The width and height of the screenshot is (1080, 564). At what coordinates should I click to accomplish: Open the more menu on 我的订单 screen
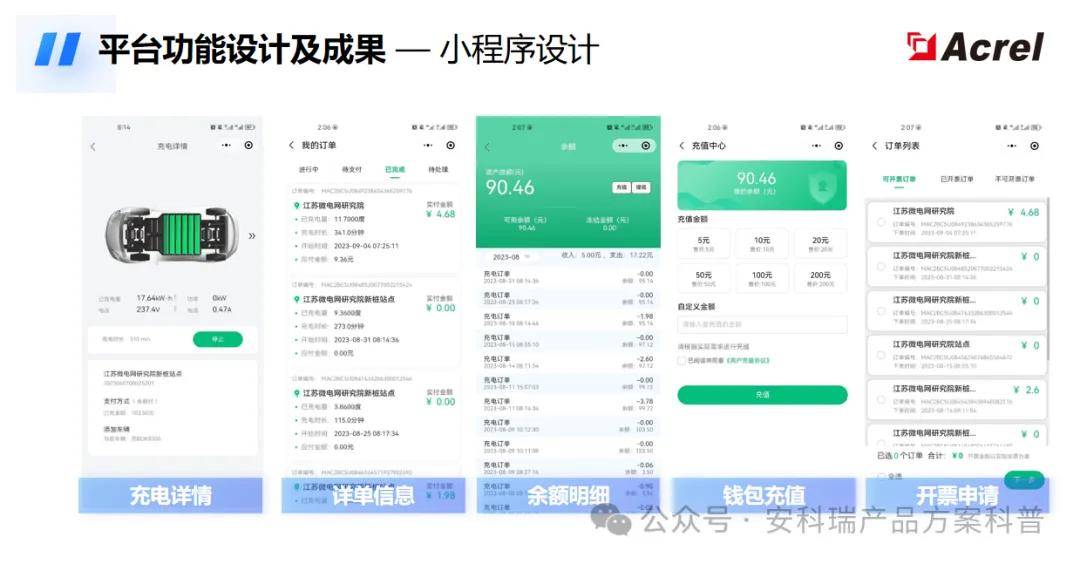click(x=428, y=145)
